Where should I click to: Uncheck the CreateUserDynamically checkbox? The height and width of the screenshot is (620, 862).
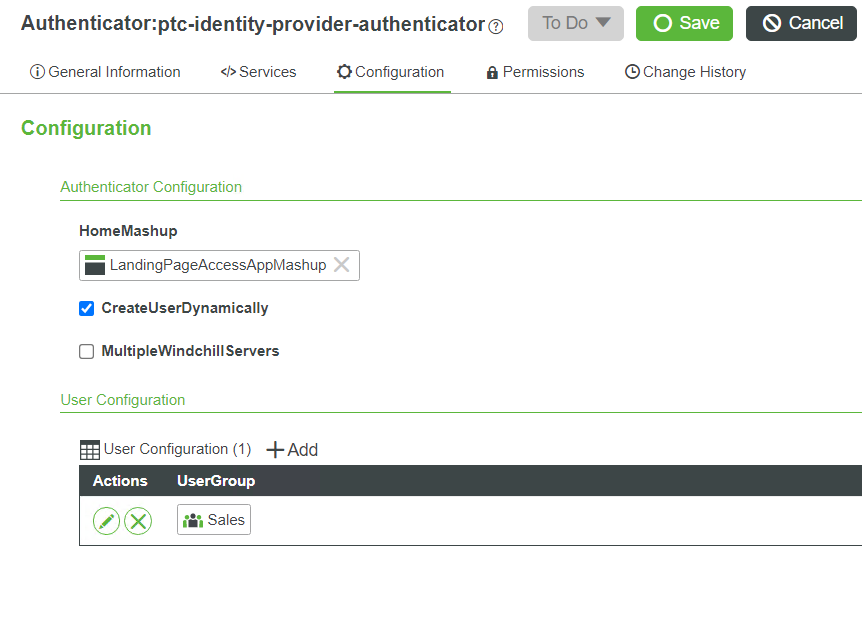[86, 308]
